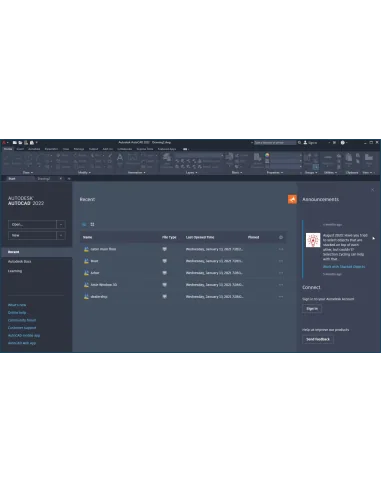381x492 pixels.
Task: Open the new drawing tab plus button
Action: coord(69,179)
